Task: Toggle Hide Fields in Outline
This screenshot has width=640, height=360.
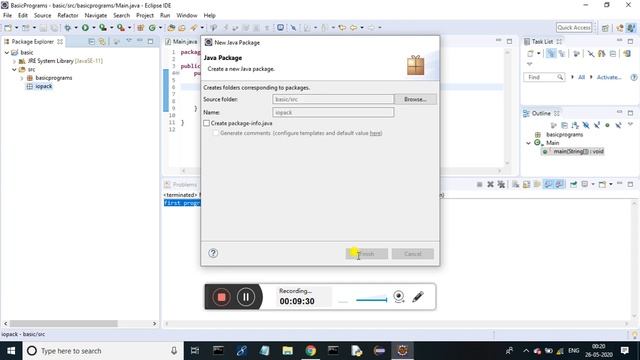Action: tap(586, 125)
